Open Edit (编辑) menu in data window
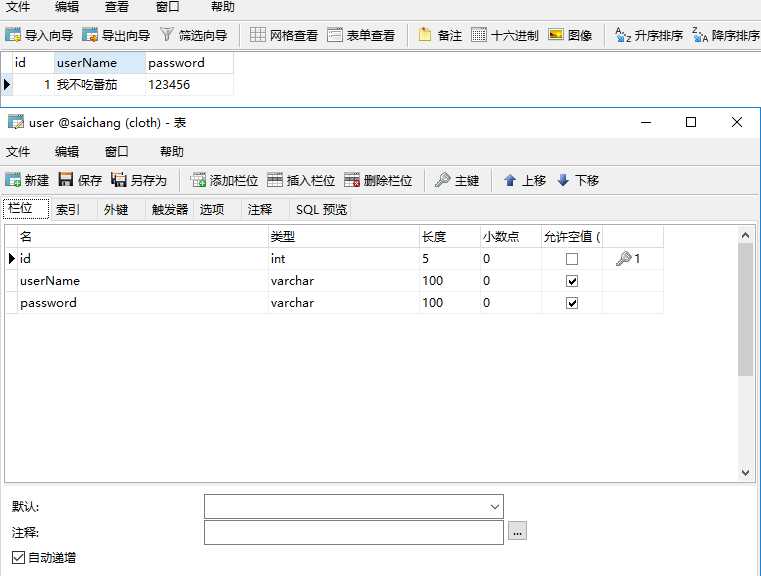This screenshot has width=761, height=576. [x=67, y=6]
